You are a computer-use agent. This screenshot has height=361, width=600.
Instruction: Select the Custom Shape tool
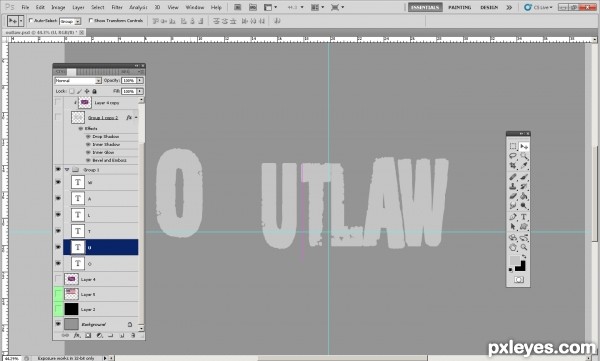pyautogui.click(x=524, y=227)
